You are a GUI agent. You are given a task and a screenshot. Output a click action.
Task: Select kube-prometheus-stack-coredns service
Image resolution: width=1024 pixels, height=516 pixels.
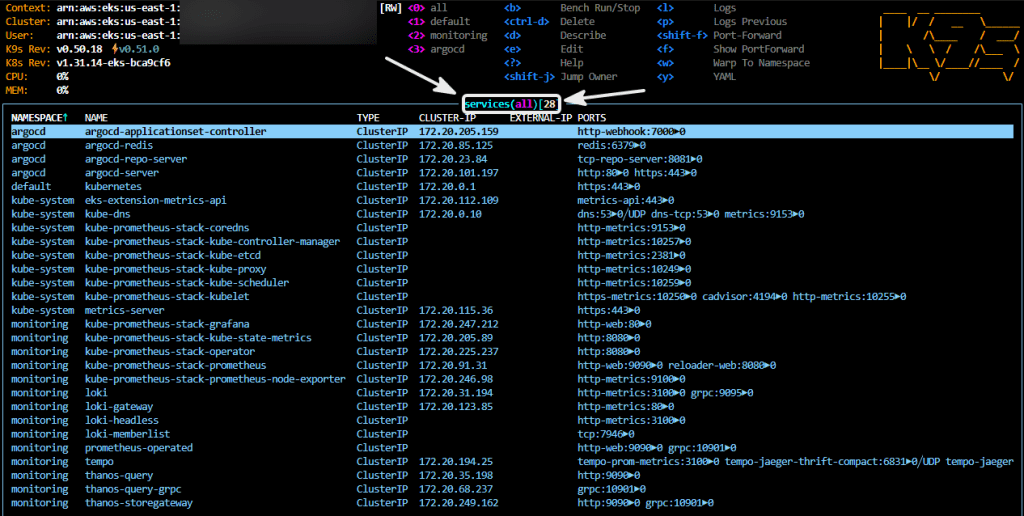coord(167,227)
